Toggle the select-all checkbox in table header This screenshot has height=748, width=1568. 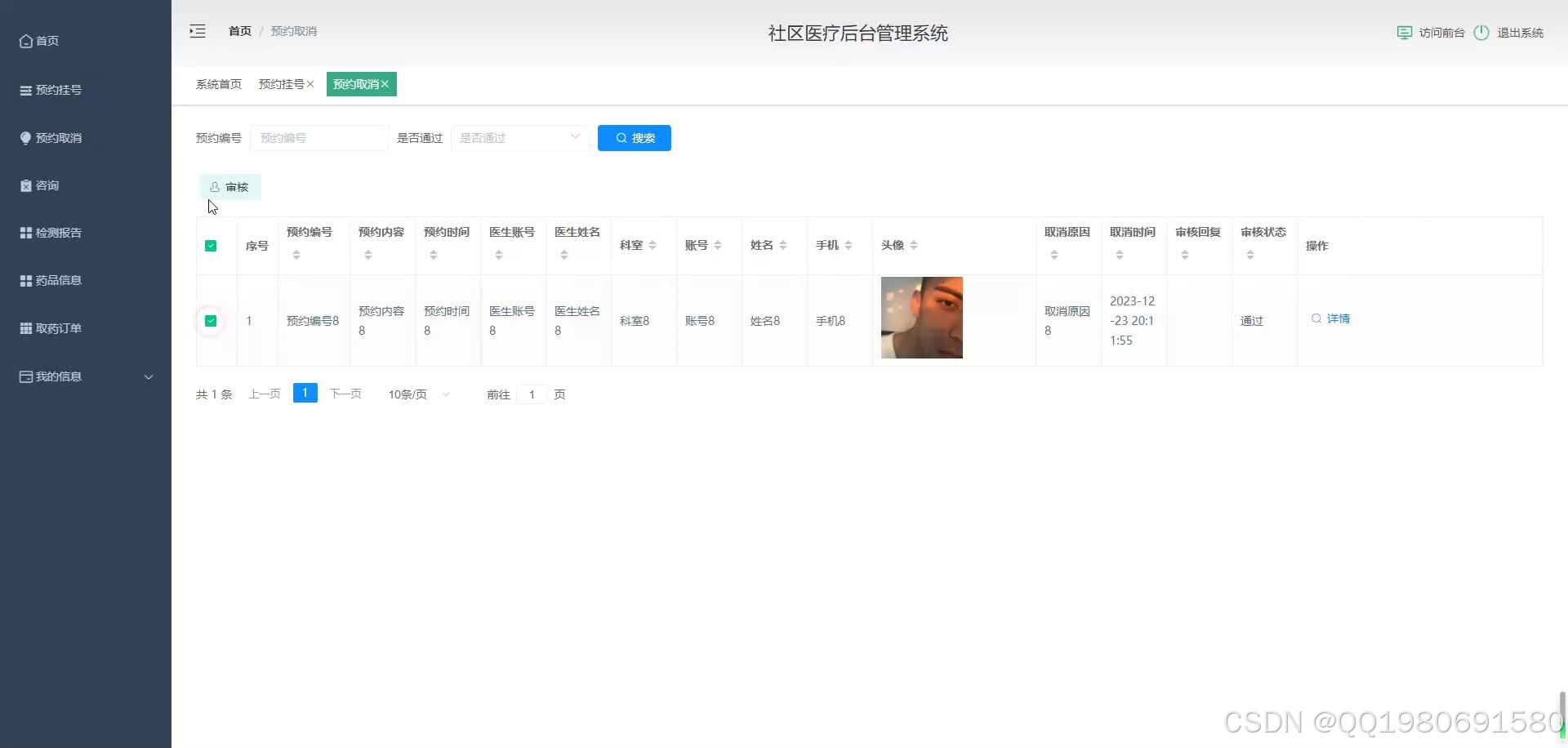[x=211, y=246]
